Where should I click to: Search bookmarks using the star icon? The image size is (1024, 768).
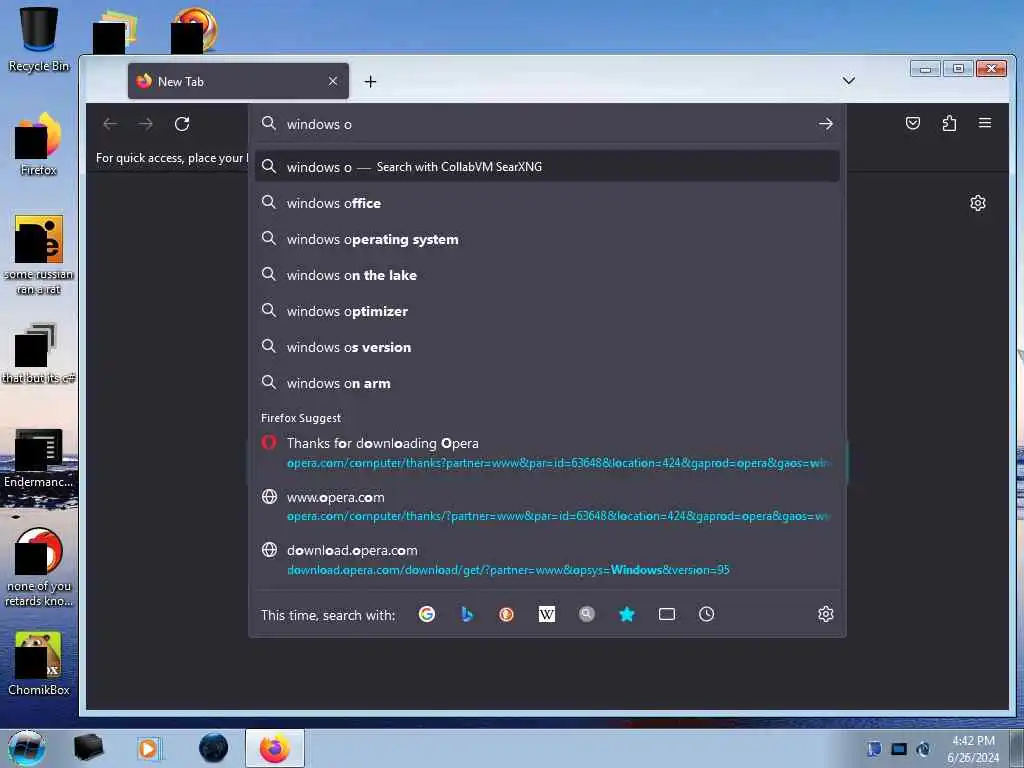click(x=627, y=615)
